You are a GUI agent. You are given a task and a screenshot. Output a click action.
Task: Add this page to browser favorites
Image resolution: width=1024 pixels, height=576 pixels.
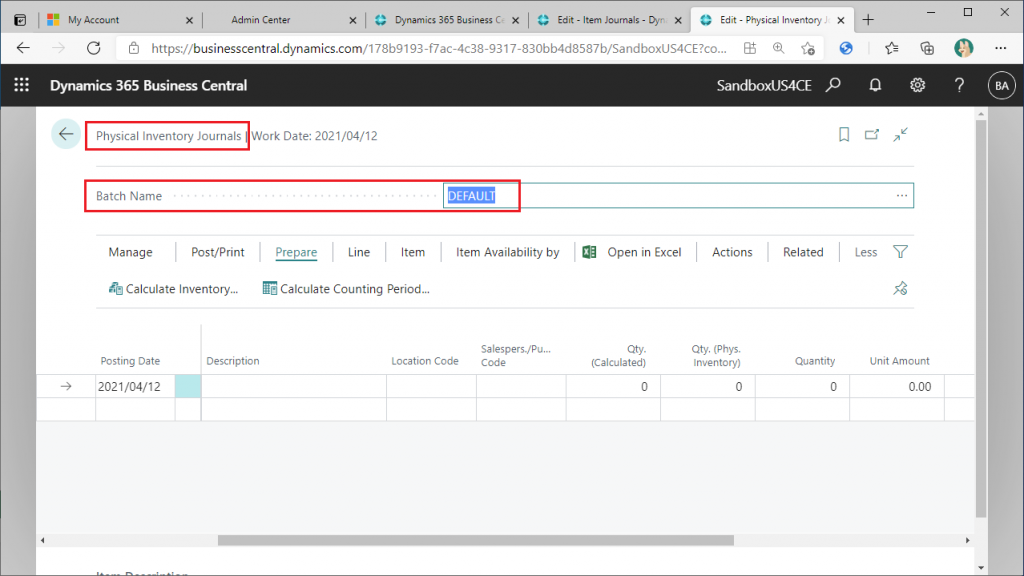point(808,48)
